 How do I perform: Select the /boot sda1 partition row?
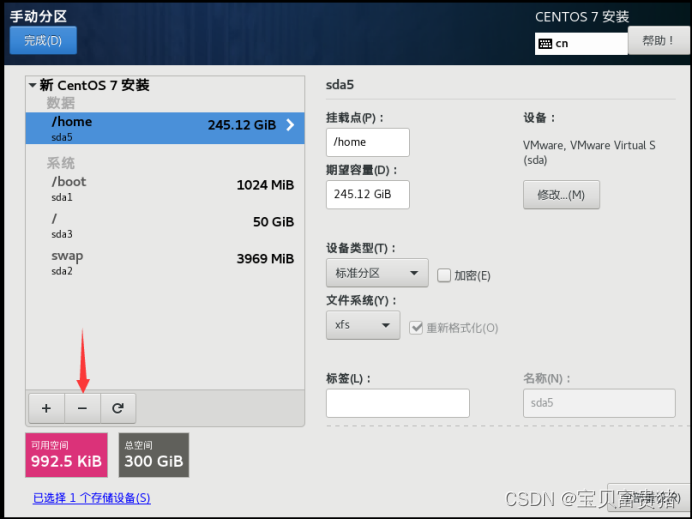tap(165, 188)
